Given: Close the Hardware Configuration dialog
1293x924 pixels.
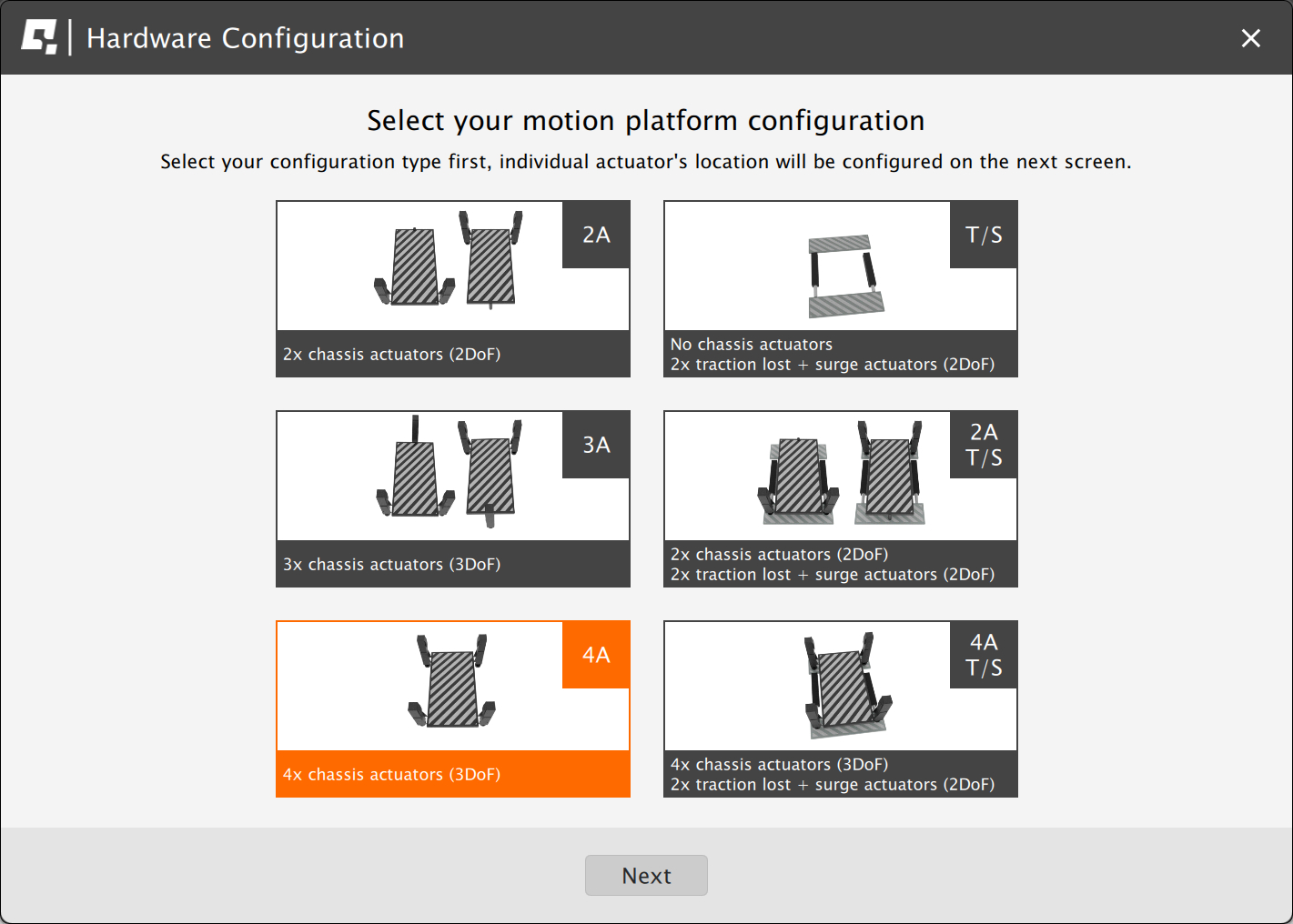Looking at the screenshot, I should [x=1251, y=38].
